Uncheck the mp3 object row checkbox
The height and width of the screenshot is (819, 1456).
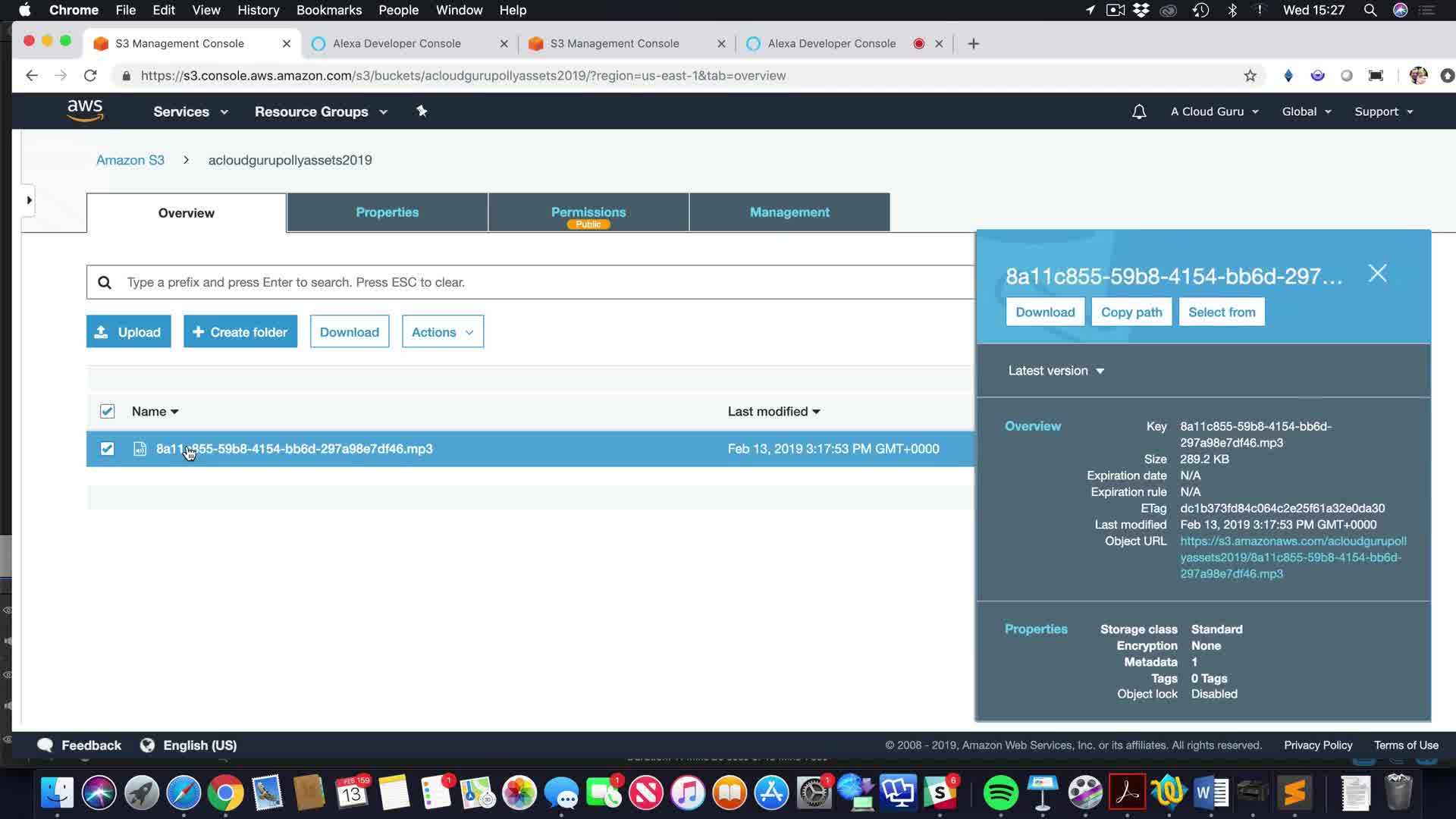coord(107,449)
